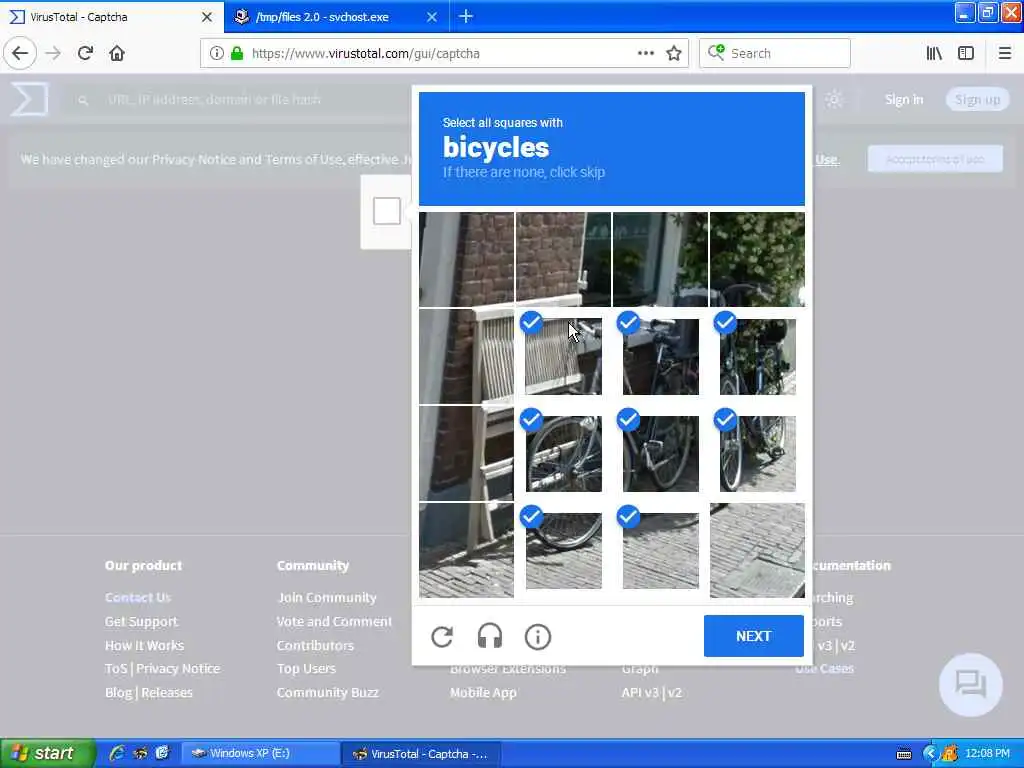The image size is (1024, 768).
Task: Open the chat bubble icon
Action: click(970, 684)
